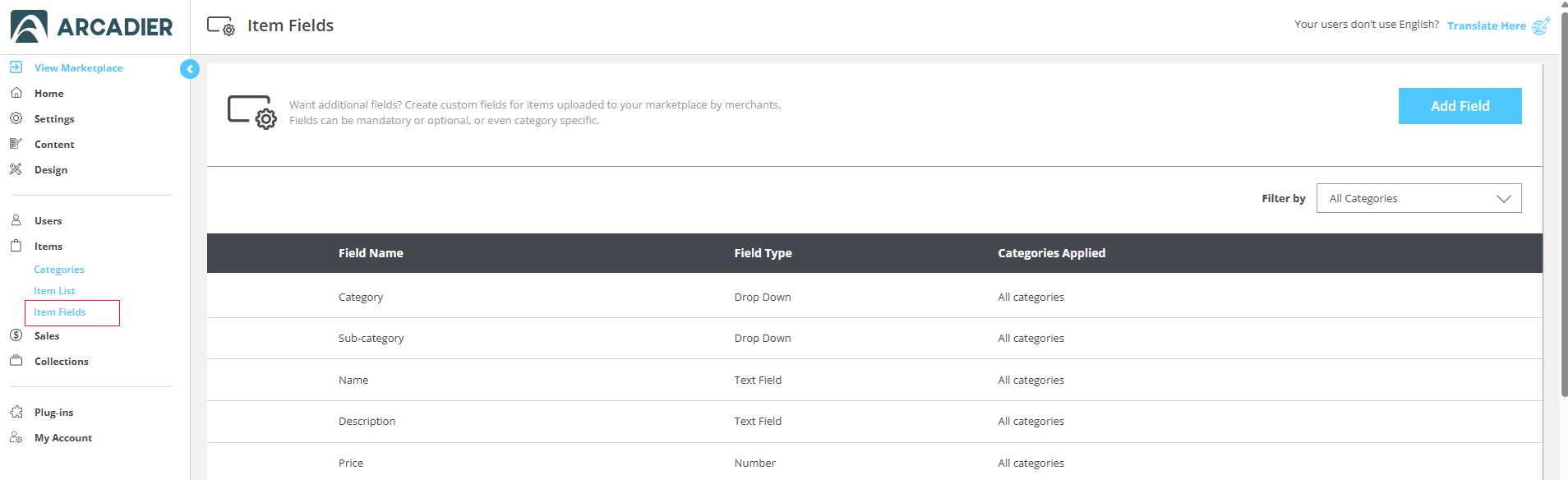Click the Item Fields header icon
Image resolution: width=1568 pixels, height=480 pixels.
click(221, 26)
